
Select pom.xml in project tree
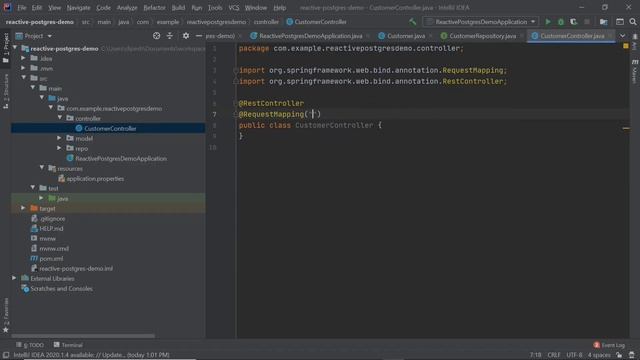(x=51, y=258)
